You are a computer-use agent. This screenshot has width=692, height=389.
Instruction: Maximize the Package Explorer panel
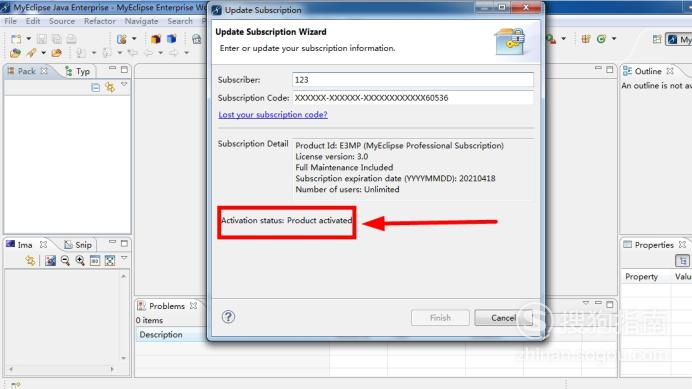click(x=124, y=69)
